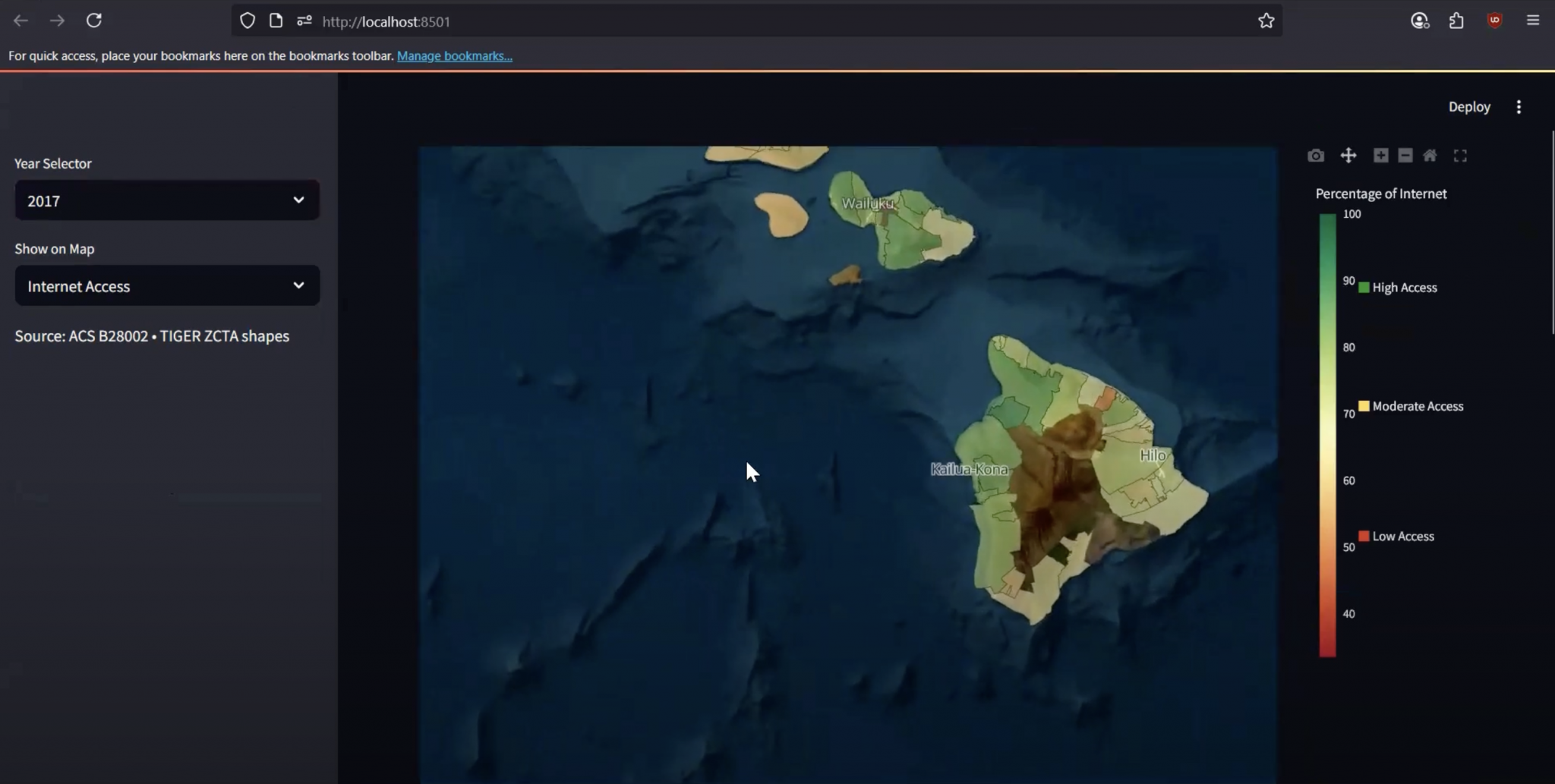Click the tracking protection shield in address bar
The image size is (1555, 784).
point(248,20)
